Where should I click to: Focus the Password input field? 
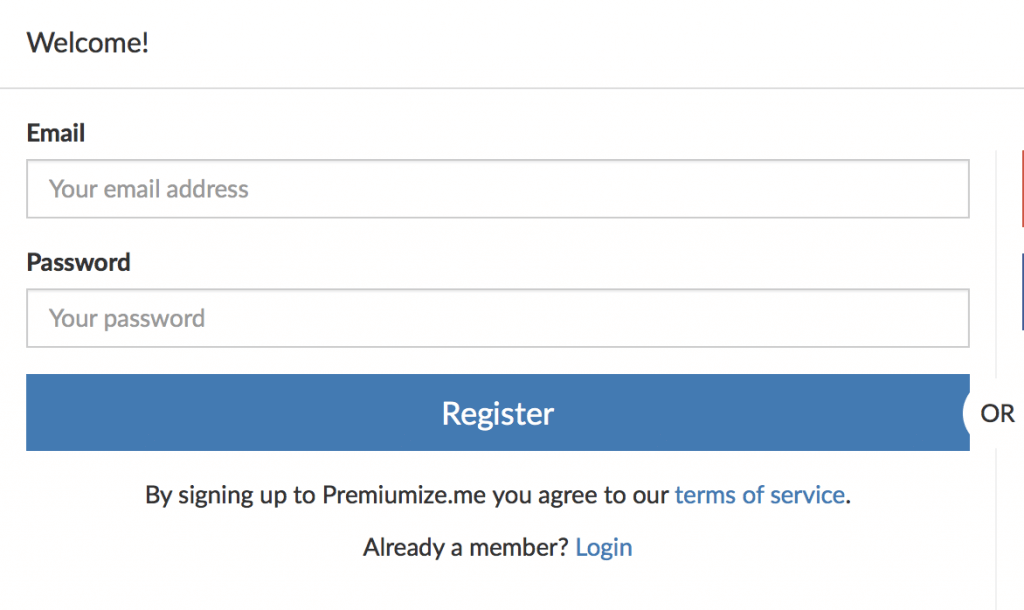(x=498, y=318)
